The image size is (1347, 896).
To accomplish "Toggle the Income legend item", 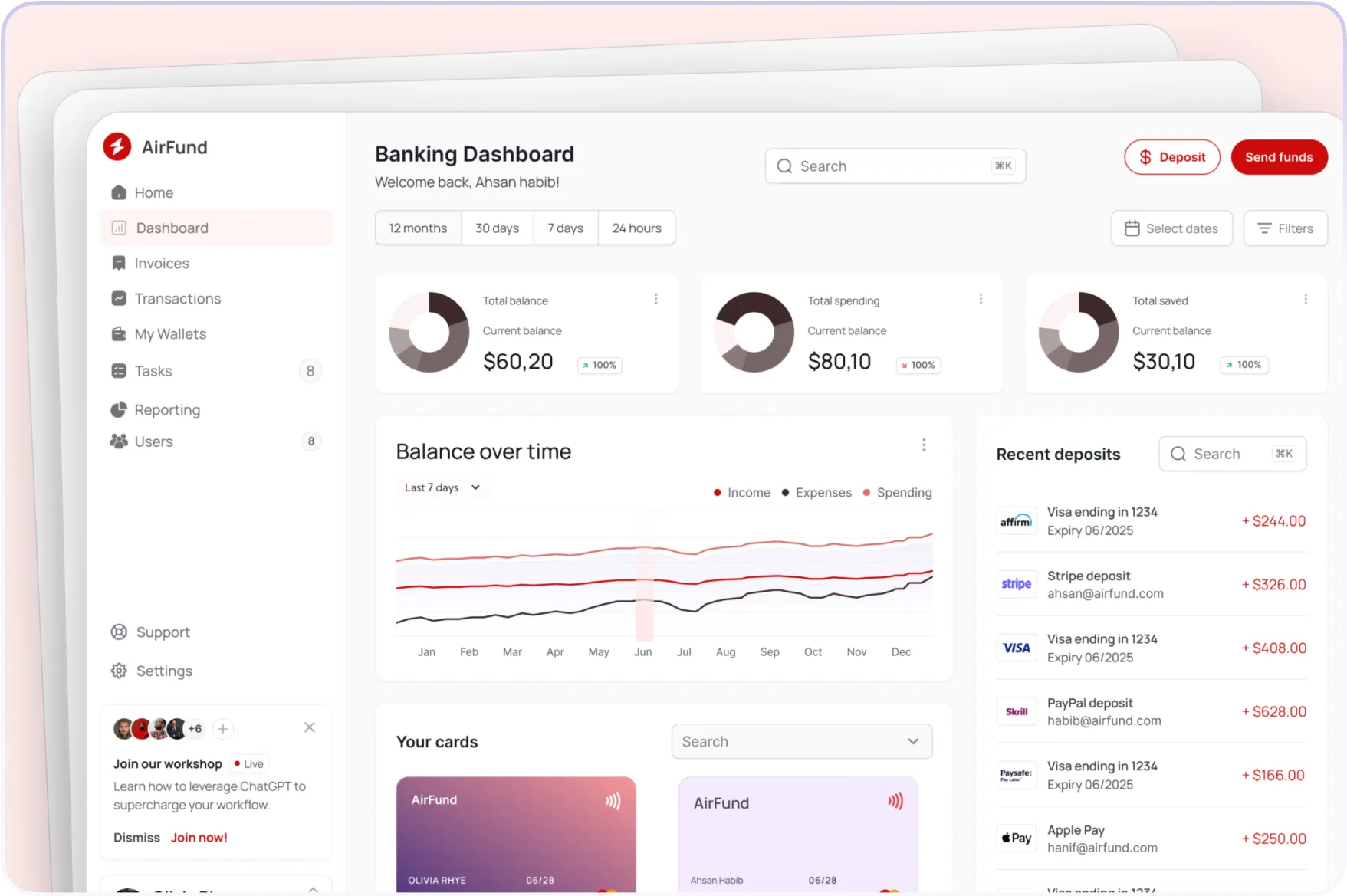I will 742,493.
